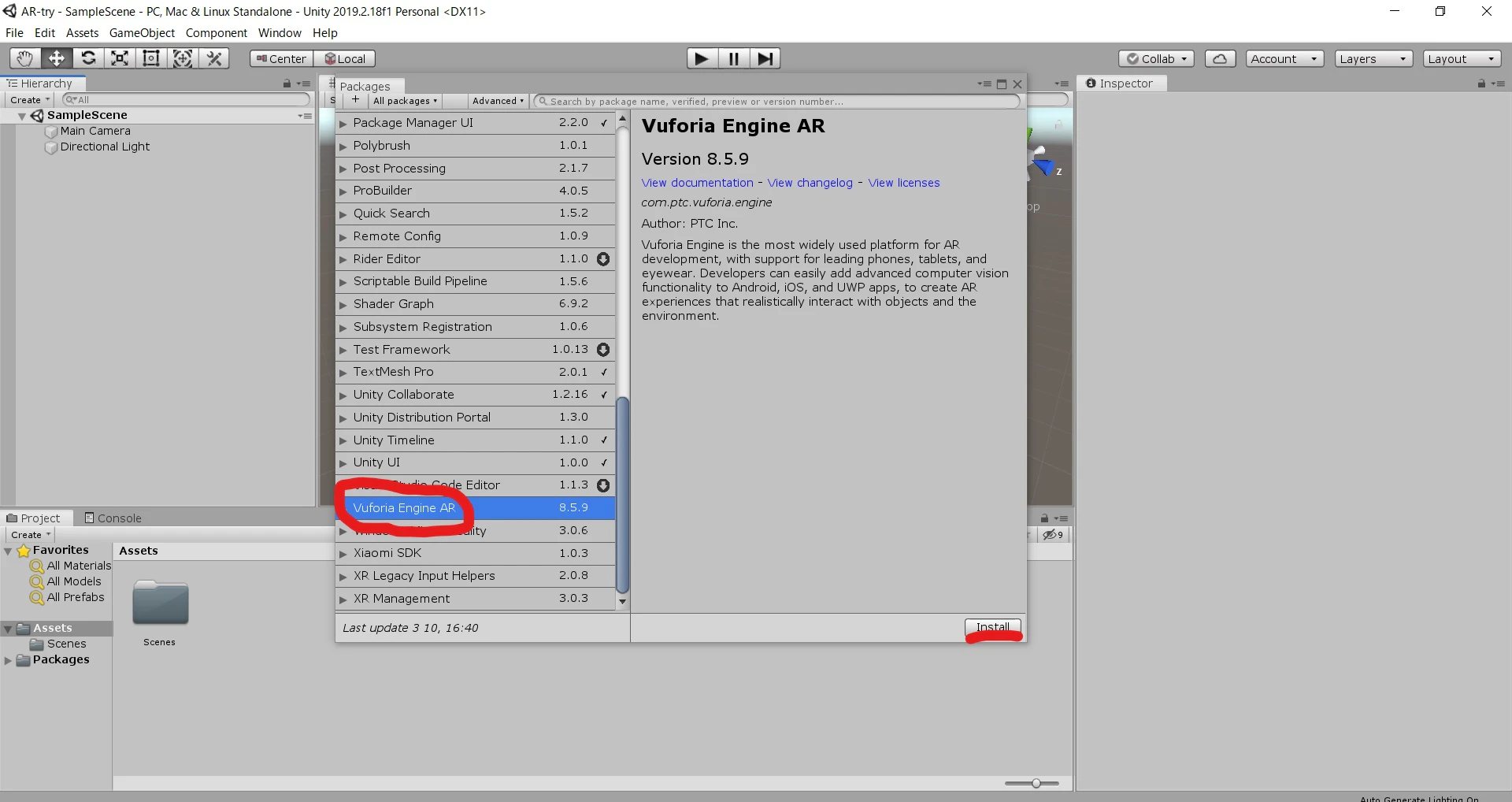Click the Play button
This screenshot has width=1512, height=802.
point(702,58)
